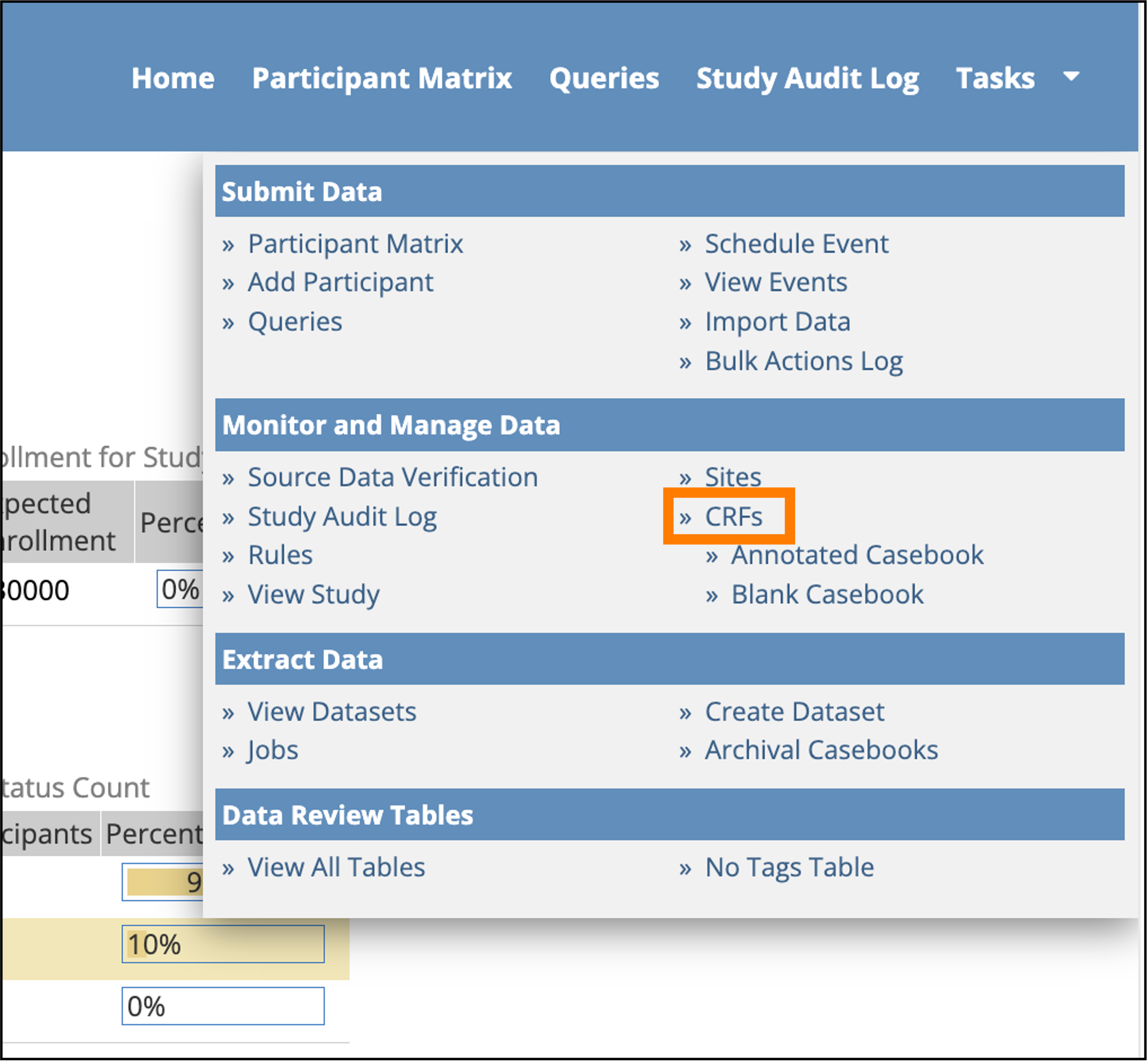The height and width of the screenshot is (1062, 1148).
Task: Open the Rules link
Action: 280,554
